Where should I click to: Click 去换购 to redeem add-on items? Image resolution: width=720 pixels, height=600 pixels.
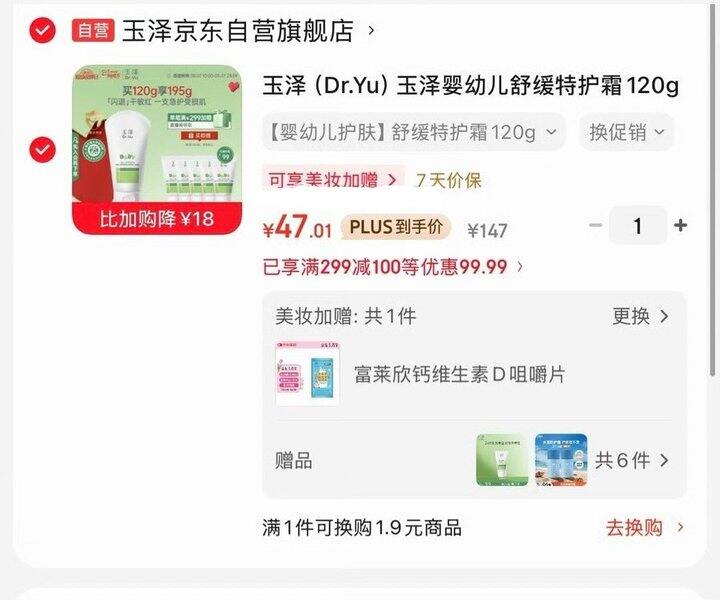(x=645, y=528)
